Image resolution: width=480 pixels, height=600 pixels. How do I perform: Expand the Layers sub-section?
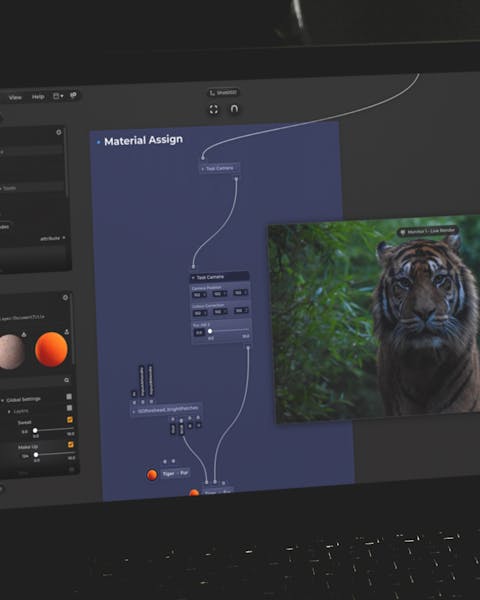10,412
